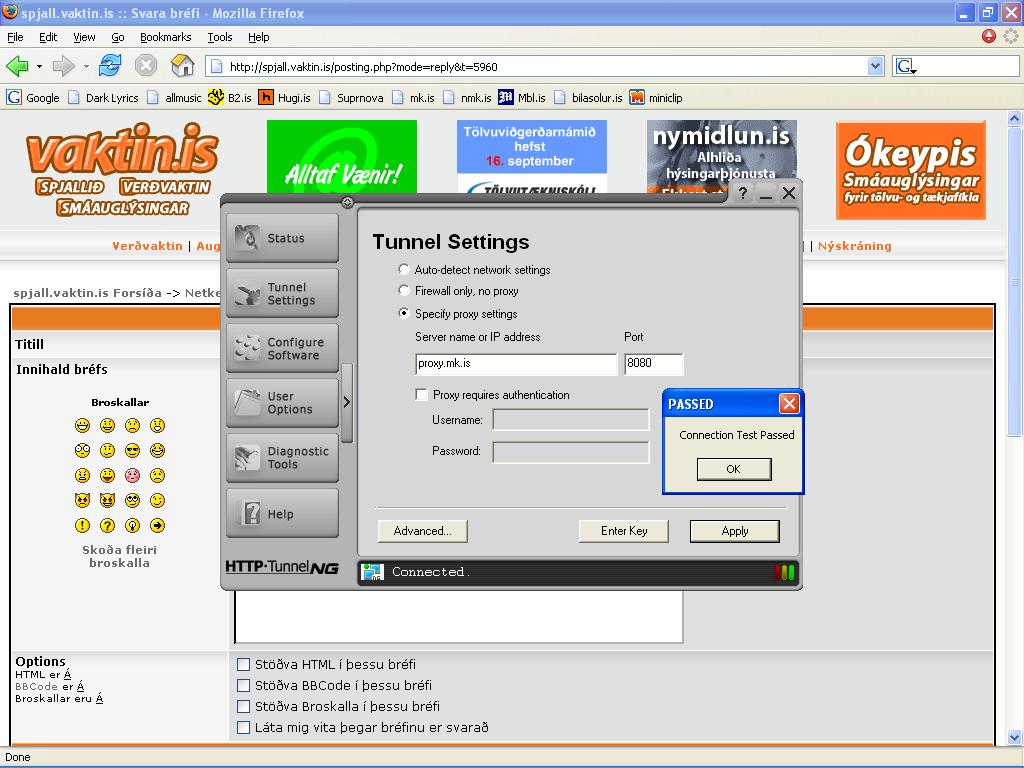This screenshot has height=768, width=1024.
Task: Click the Back arrow navigation icon
Action: pyautogui.click(x=17, y=66)
